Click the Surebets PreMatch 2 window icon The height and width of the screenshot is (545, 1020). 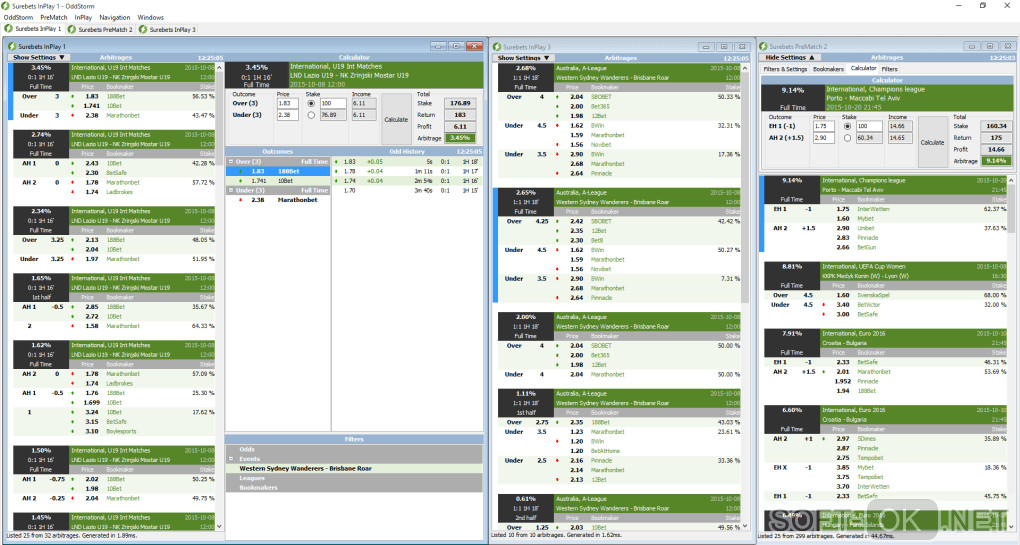[x=764, y=47]
